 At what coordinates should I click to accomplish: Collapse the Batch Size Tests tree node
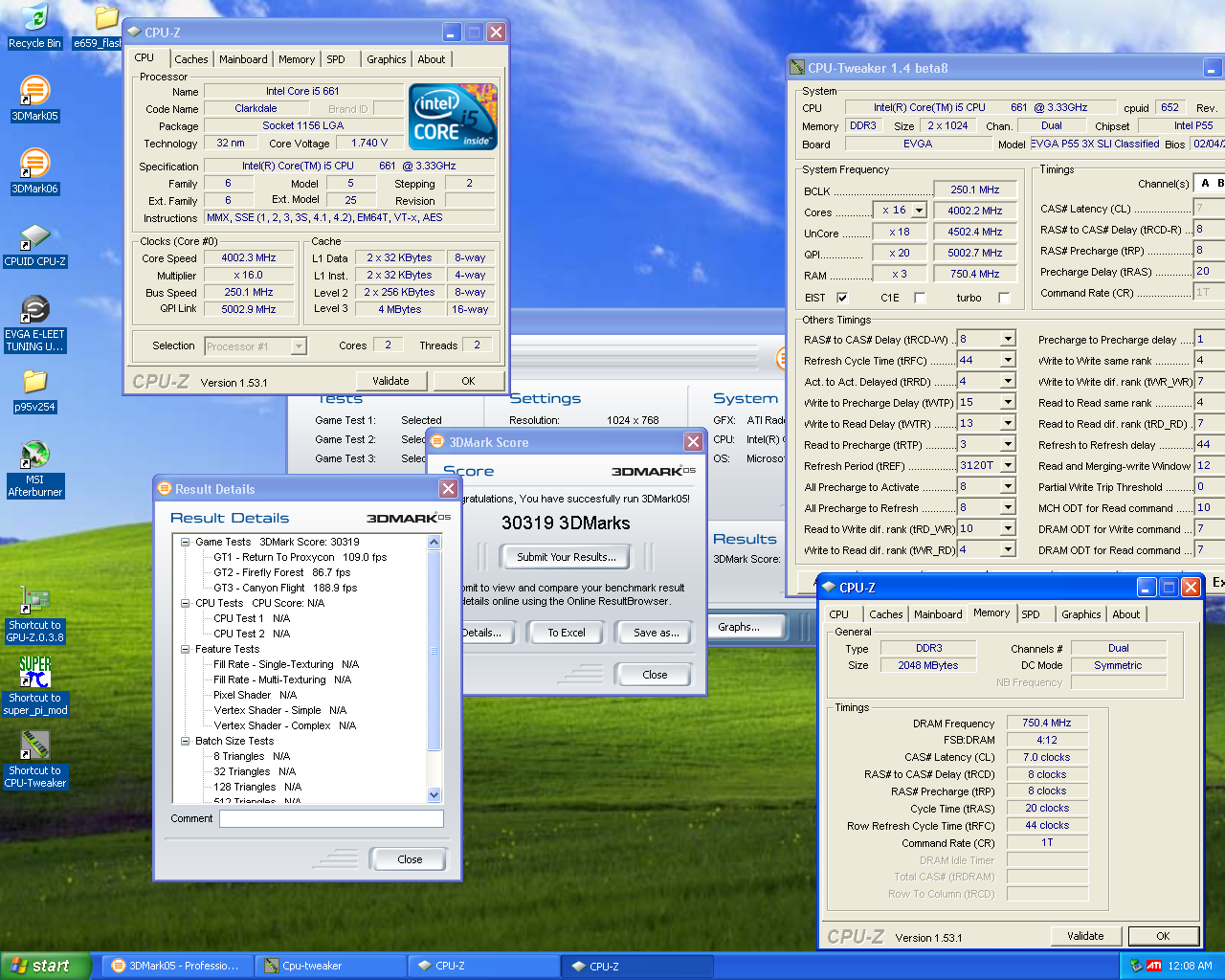(x=185, y=741)
